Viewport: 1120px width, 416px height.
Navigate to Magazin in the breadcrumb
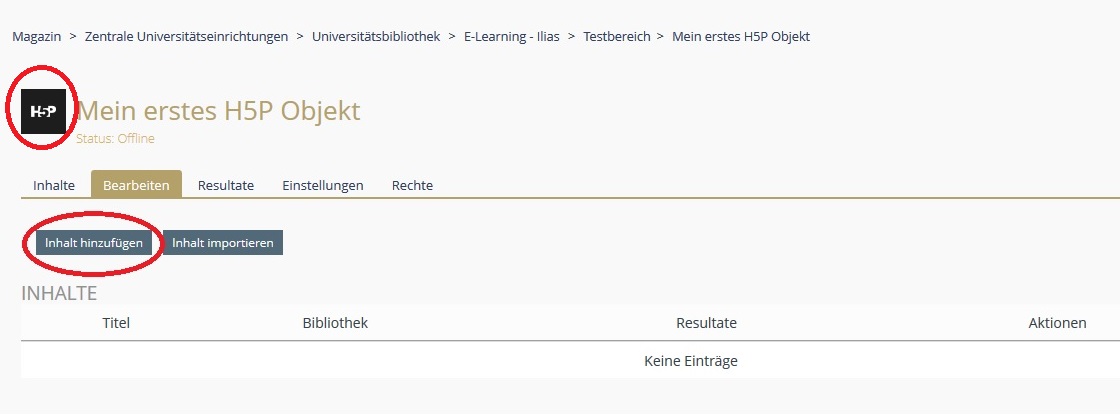(x=37, y=36)
